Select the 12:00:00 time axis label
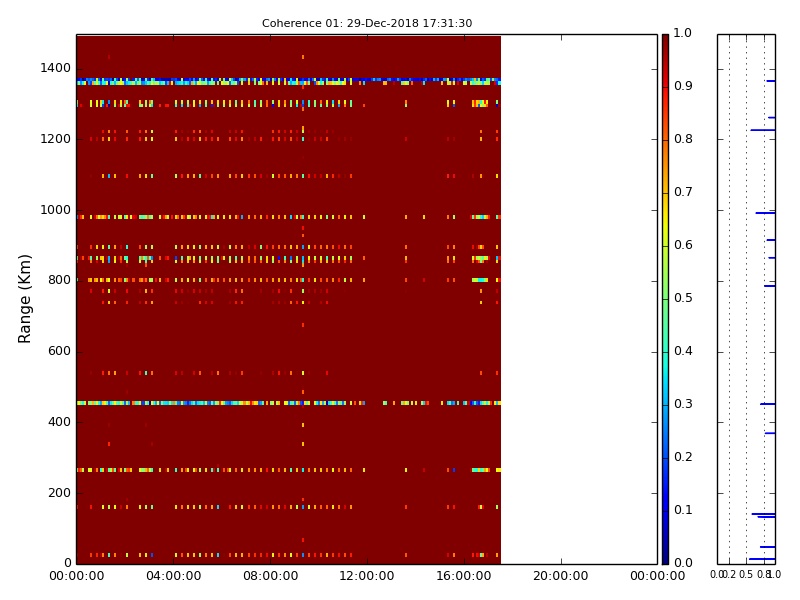This screenshot has width=800, height=600. coord(367,576)
